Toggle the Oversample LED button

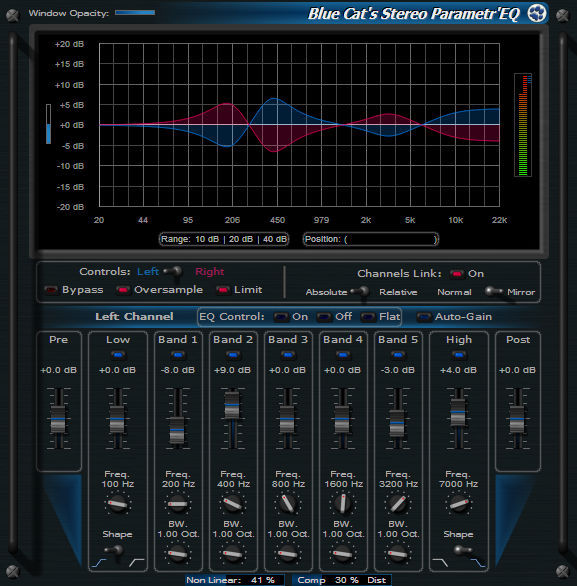123,290
